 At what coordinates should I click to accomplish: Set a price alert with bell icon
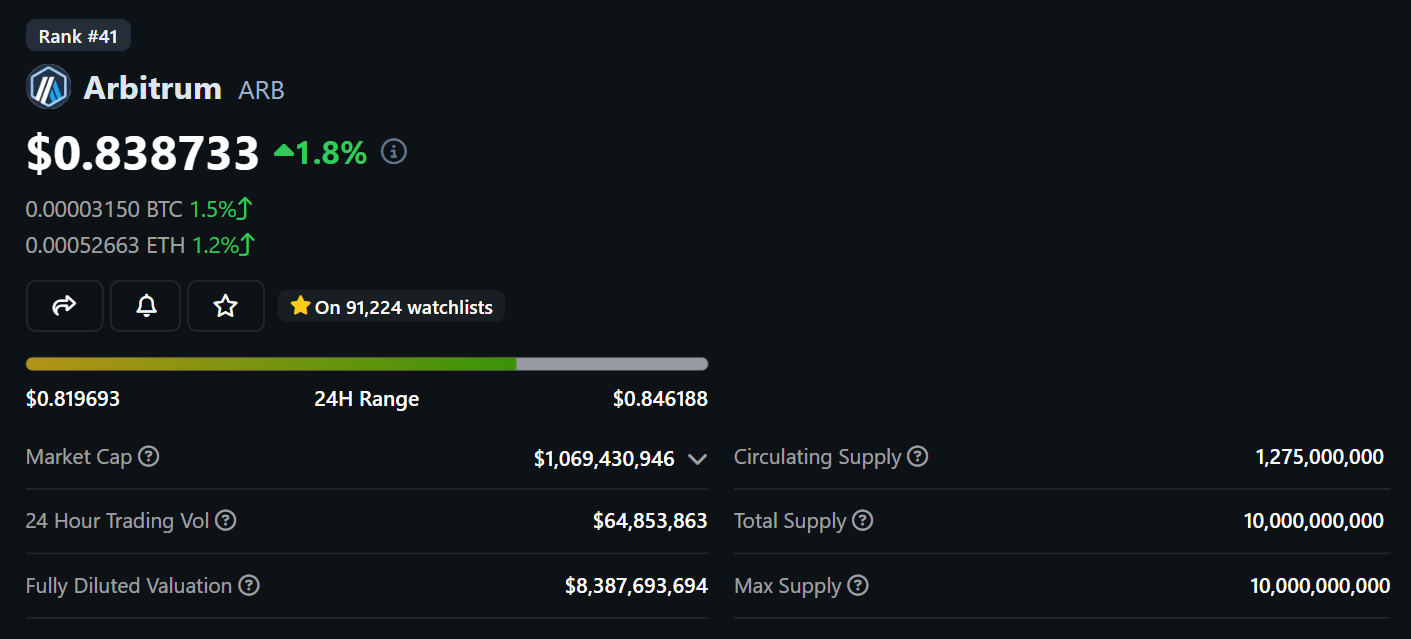tap(146, 306)
